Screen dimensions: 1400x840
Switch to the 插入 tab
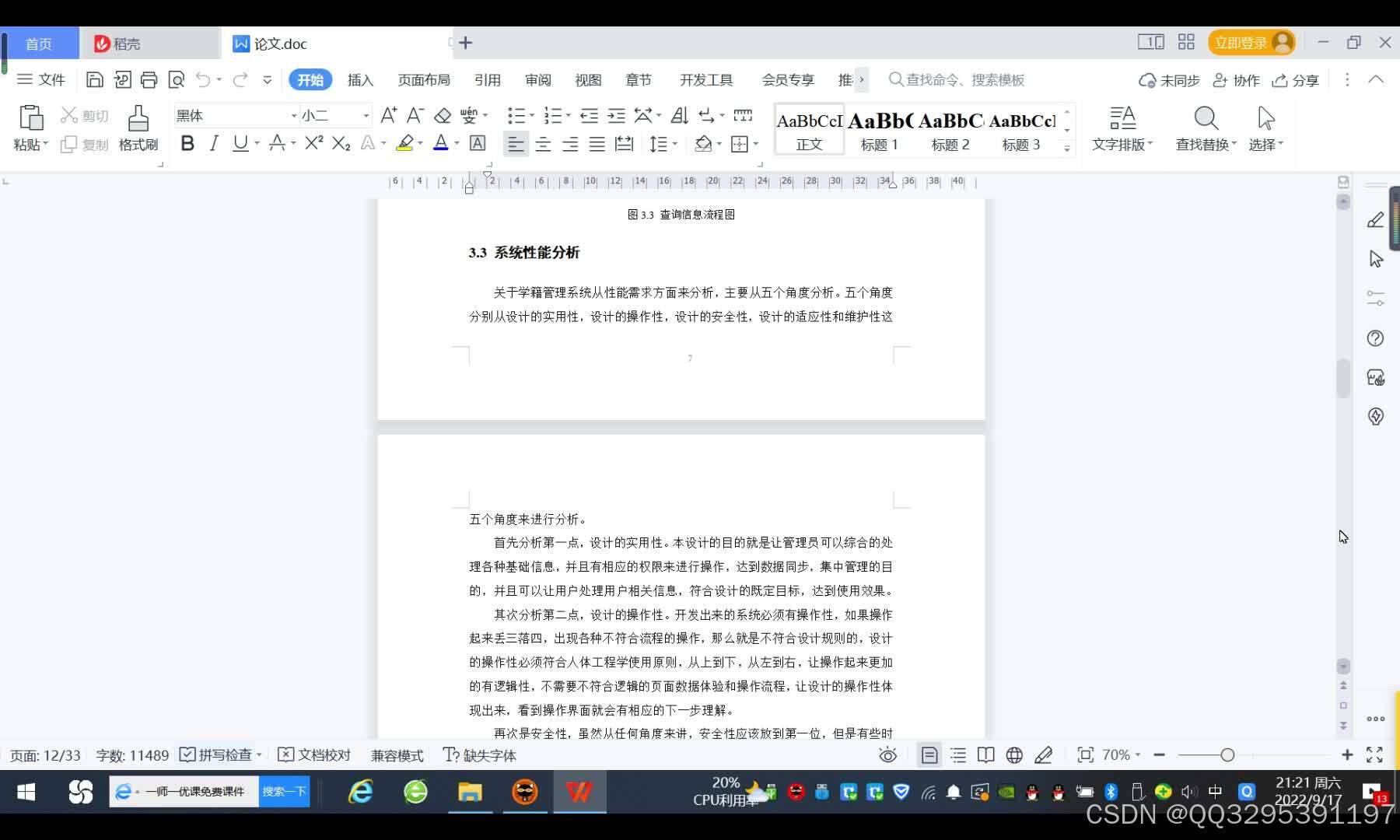(x=360, y=79)
